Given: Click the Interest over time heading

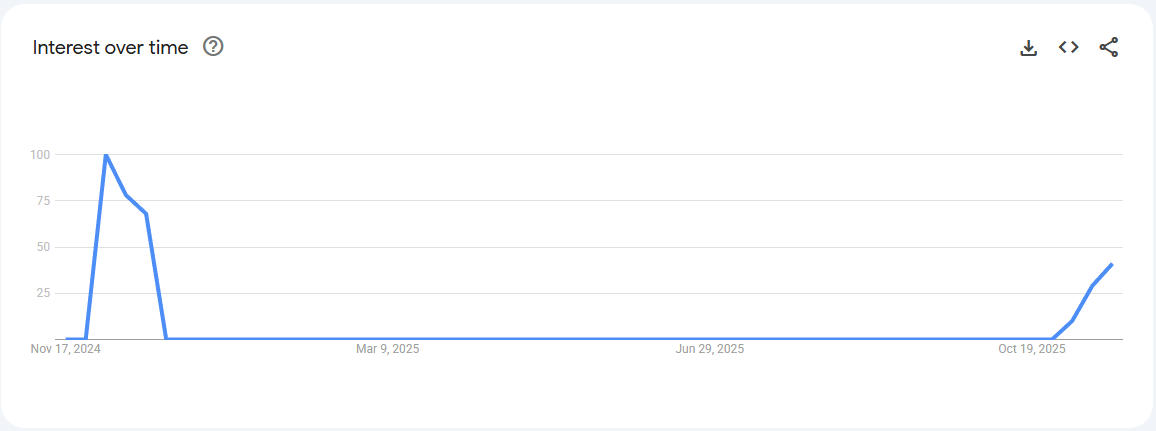Looking at the screenshot, I should pyautogui.click(x=110, y=47).
